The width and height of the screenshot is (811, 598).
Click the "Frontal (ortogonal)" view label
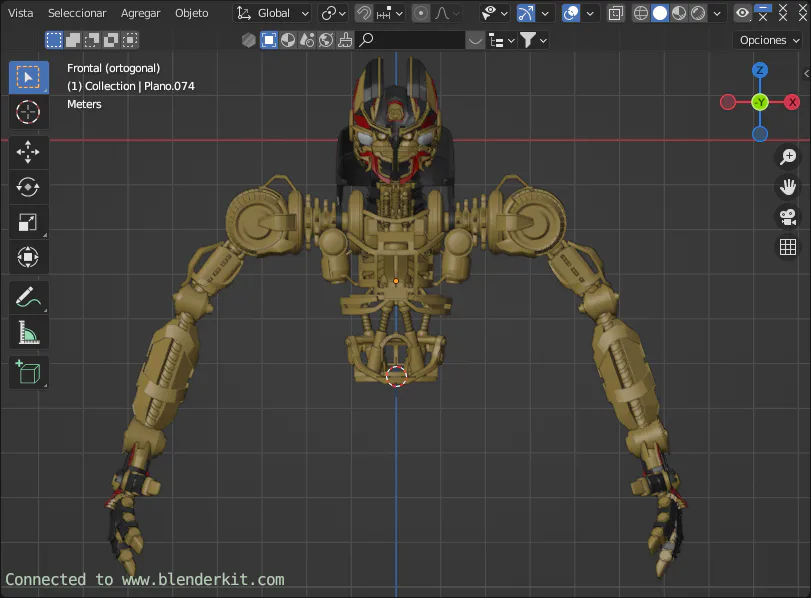click(x=114, y=68)
